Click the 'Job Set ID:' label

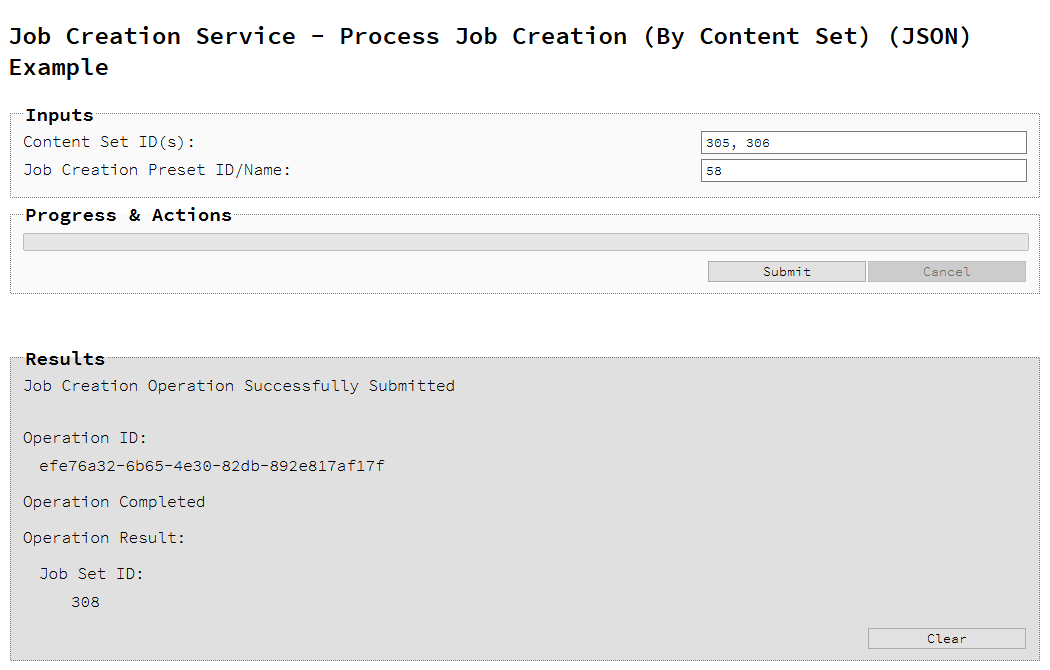pos(91,574)
